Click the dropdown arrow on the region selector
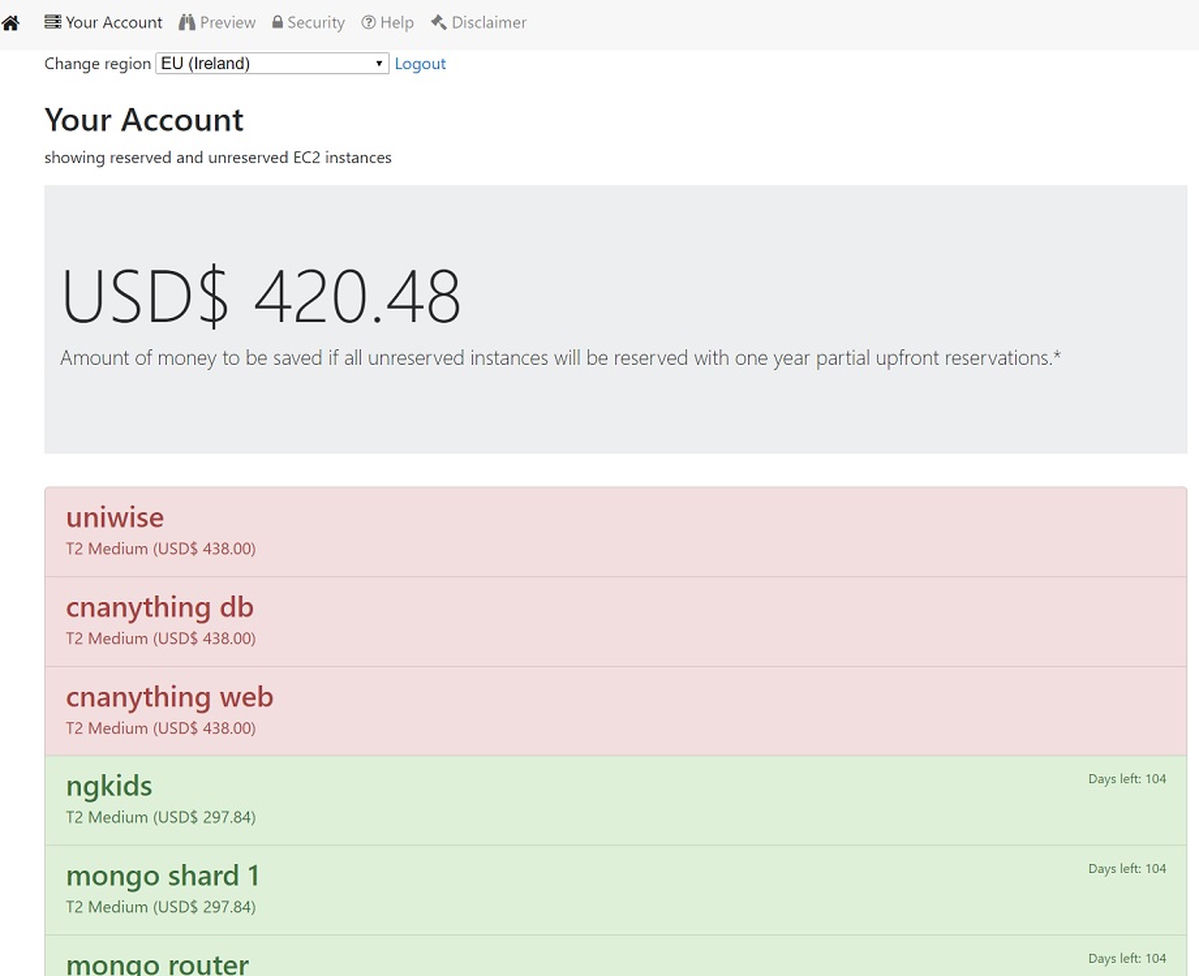Image resolution: width=1199 pixels, height=976 pixels. pyautogui.click(x=379, y=63)
